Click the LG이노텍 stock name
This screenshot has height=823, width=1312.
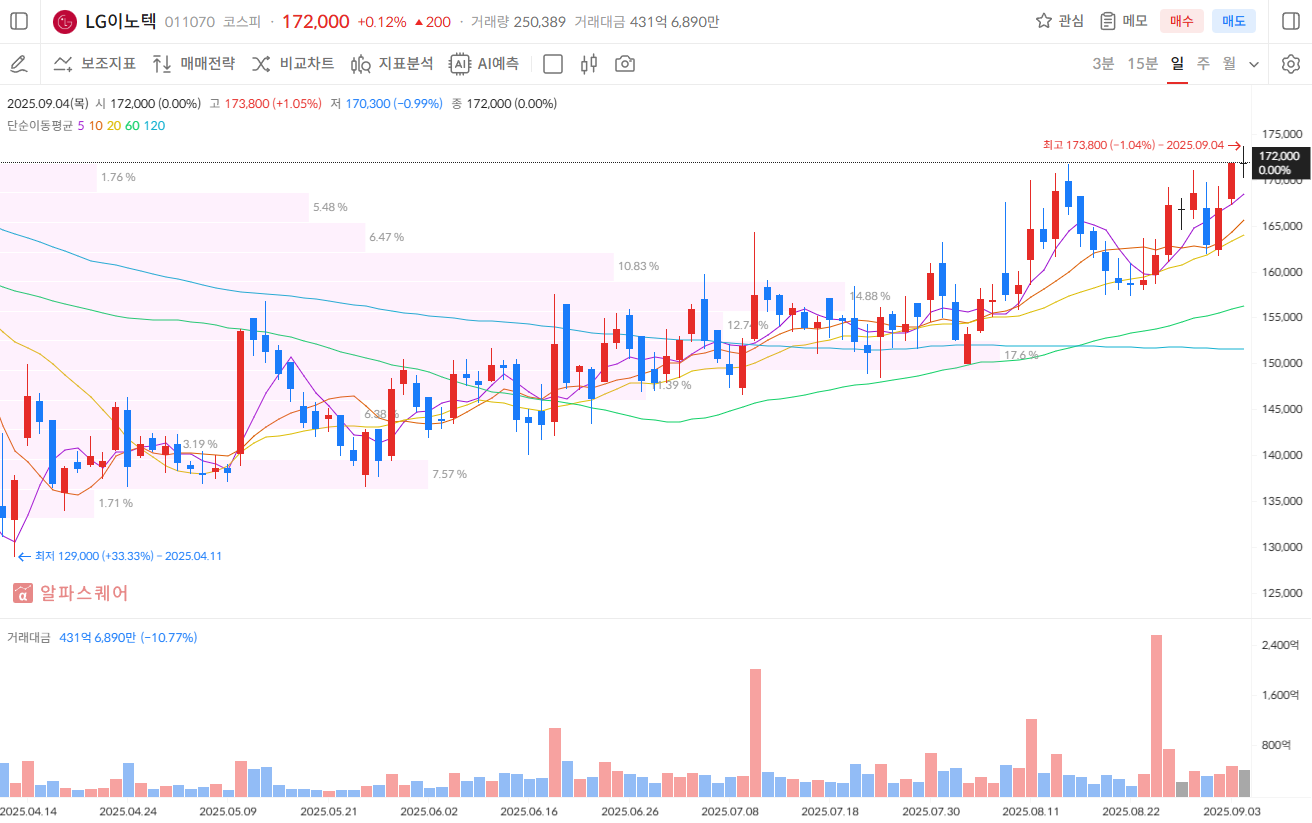(x=120, y=21)
